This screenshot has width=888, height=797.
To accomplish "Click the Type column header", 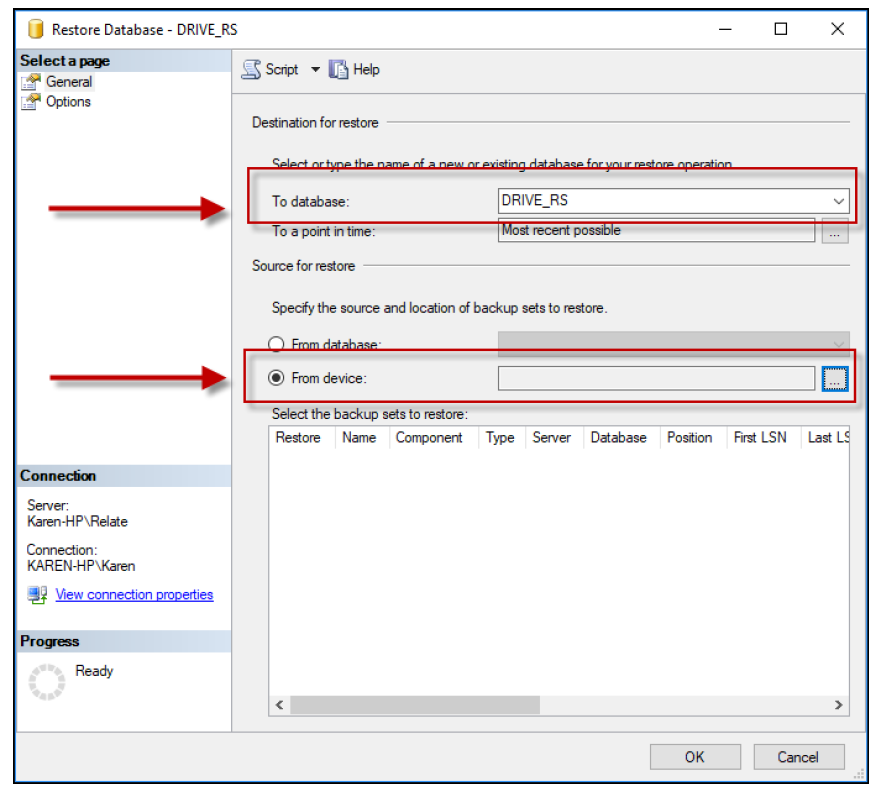I will pos(500,438).
